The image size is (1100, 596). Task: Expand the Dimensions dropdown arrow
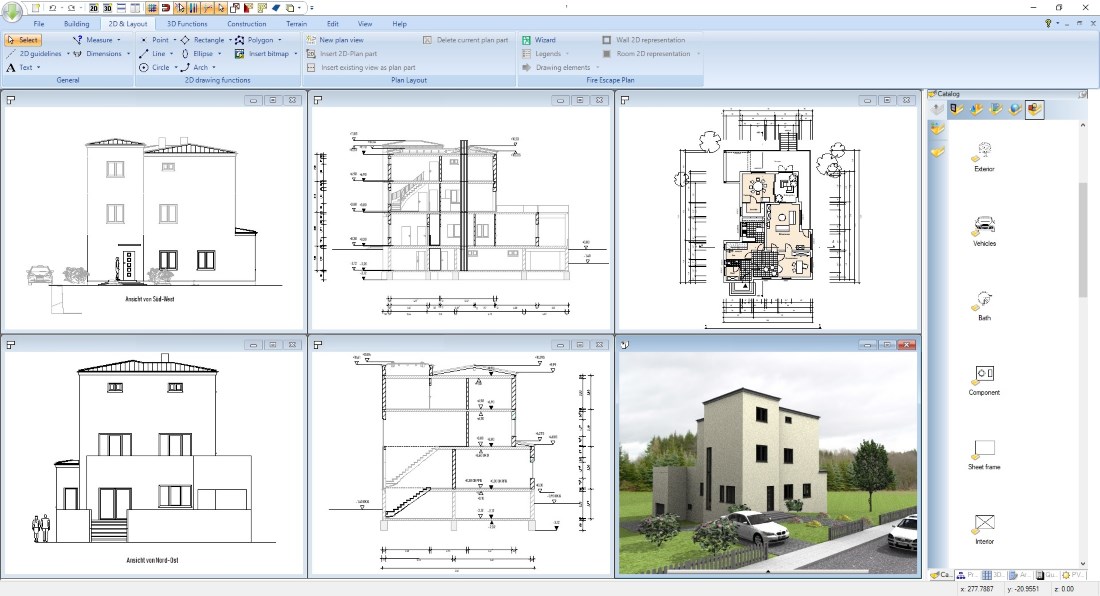(x=128, y=53)
